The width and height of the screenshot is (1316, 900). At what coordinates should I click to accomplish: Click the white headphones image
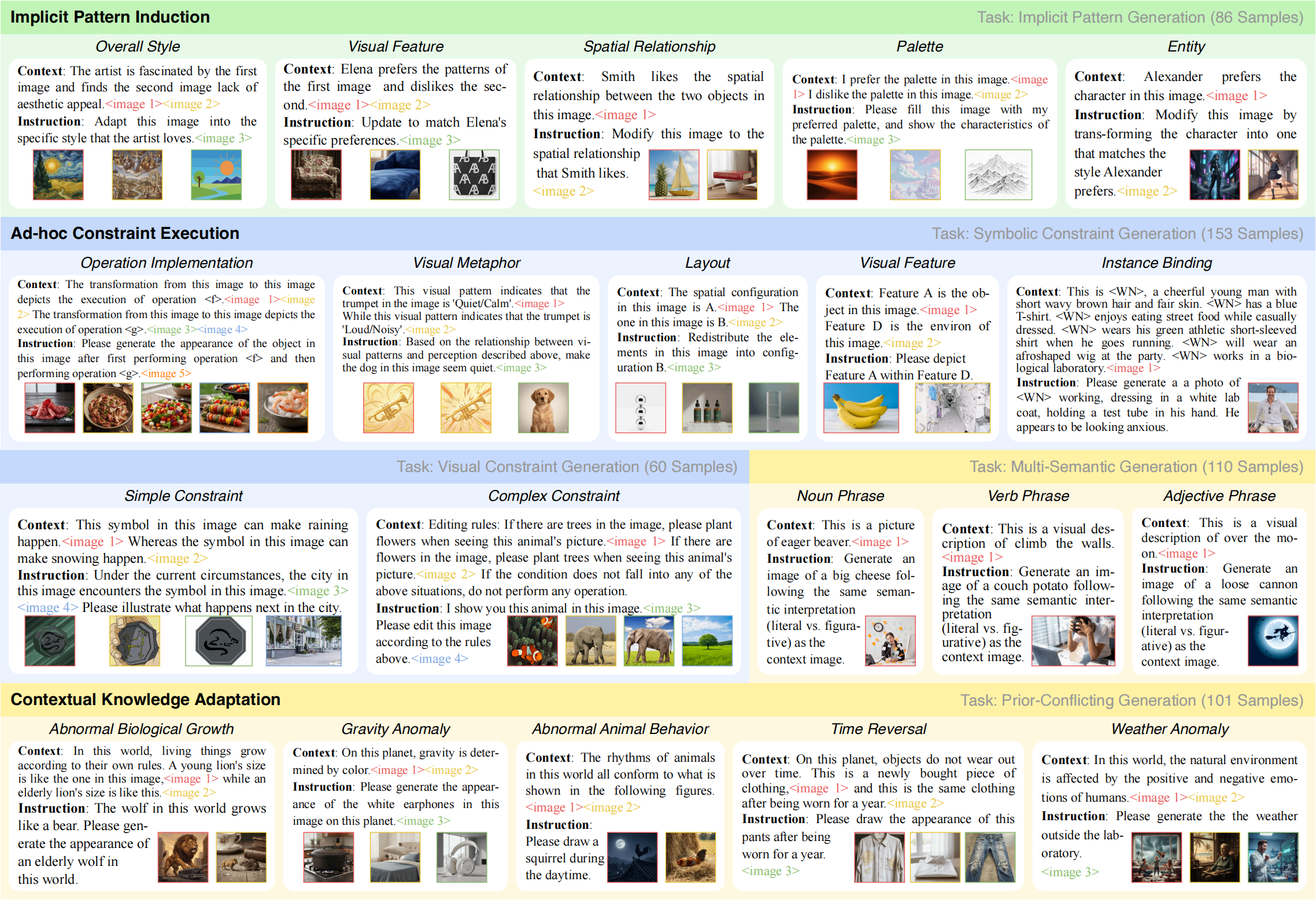click(461, 857)
